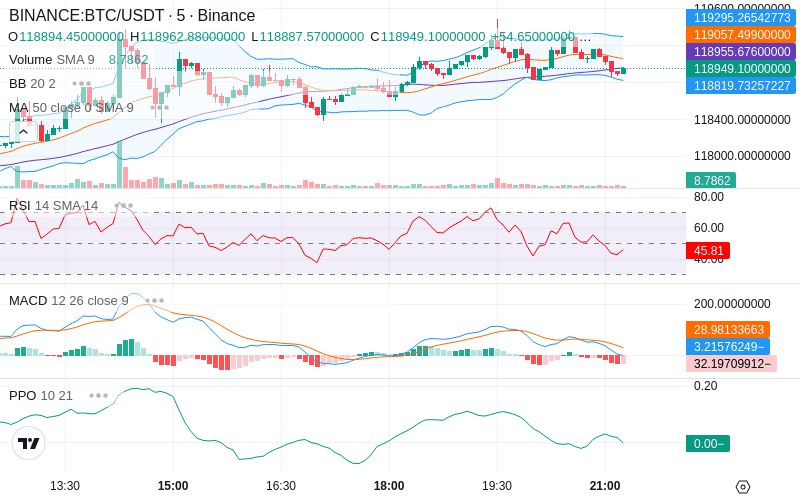Click the green last price label 118949.10
This screenshot has width=800, height=500.
click(x=741, y=68)
